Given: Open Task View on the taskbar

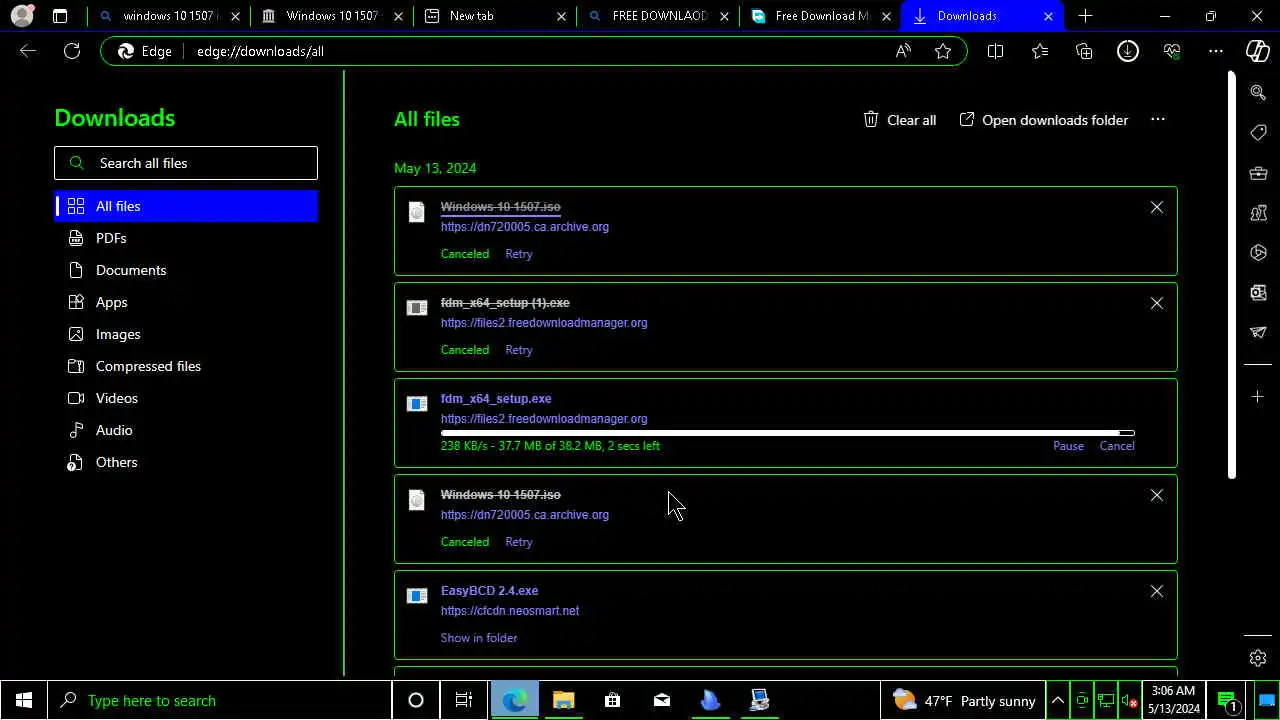Looking at the screenshot, I should point(464,700).
